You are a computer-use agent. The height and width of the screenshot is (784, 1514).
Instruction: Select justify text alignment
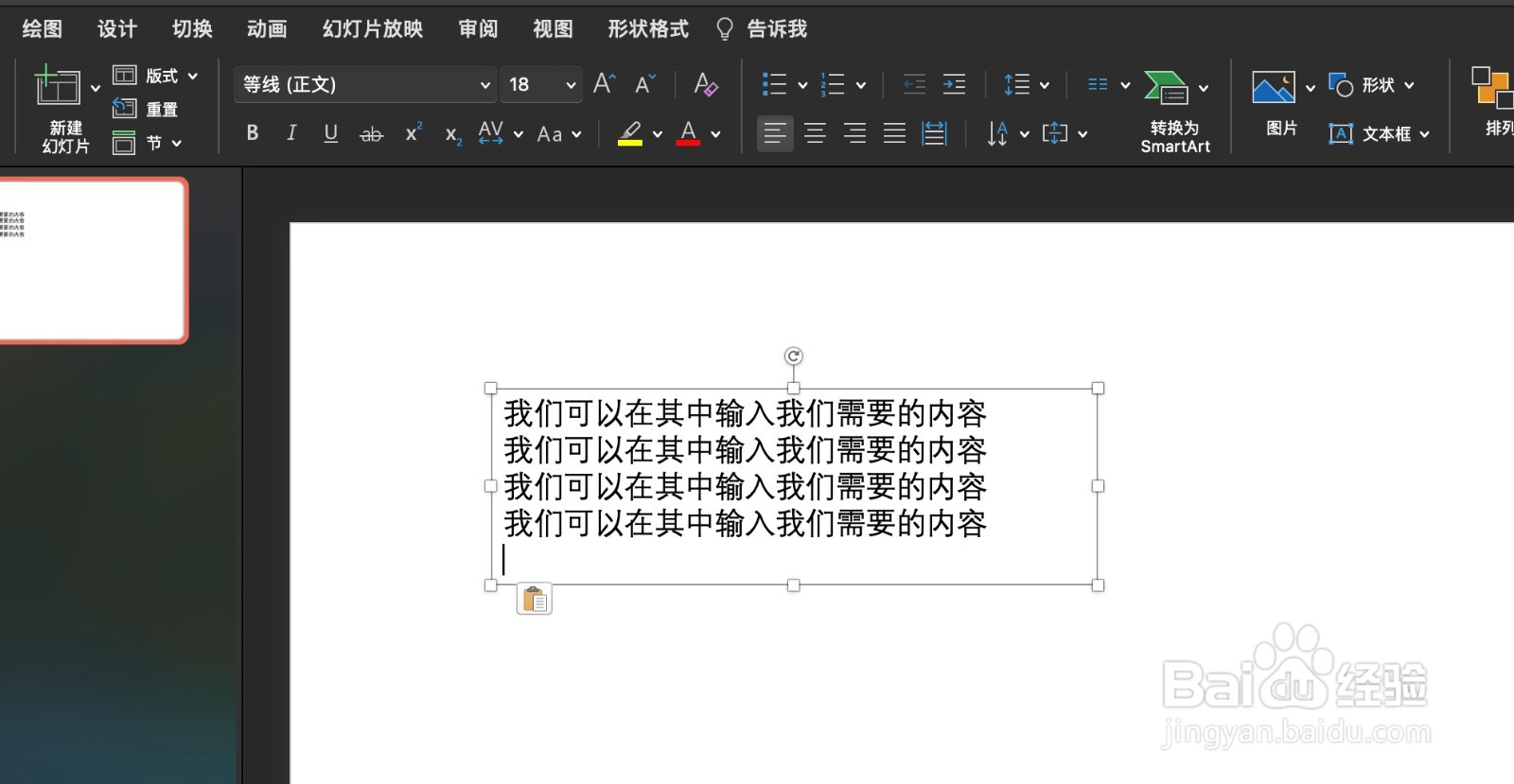pyautogui.click(x=894, y=133)
